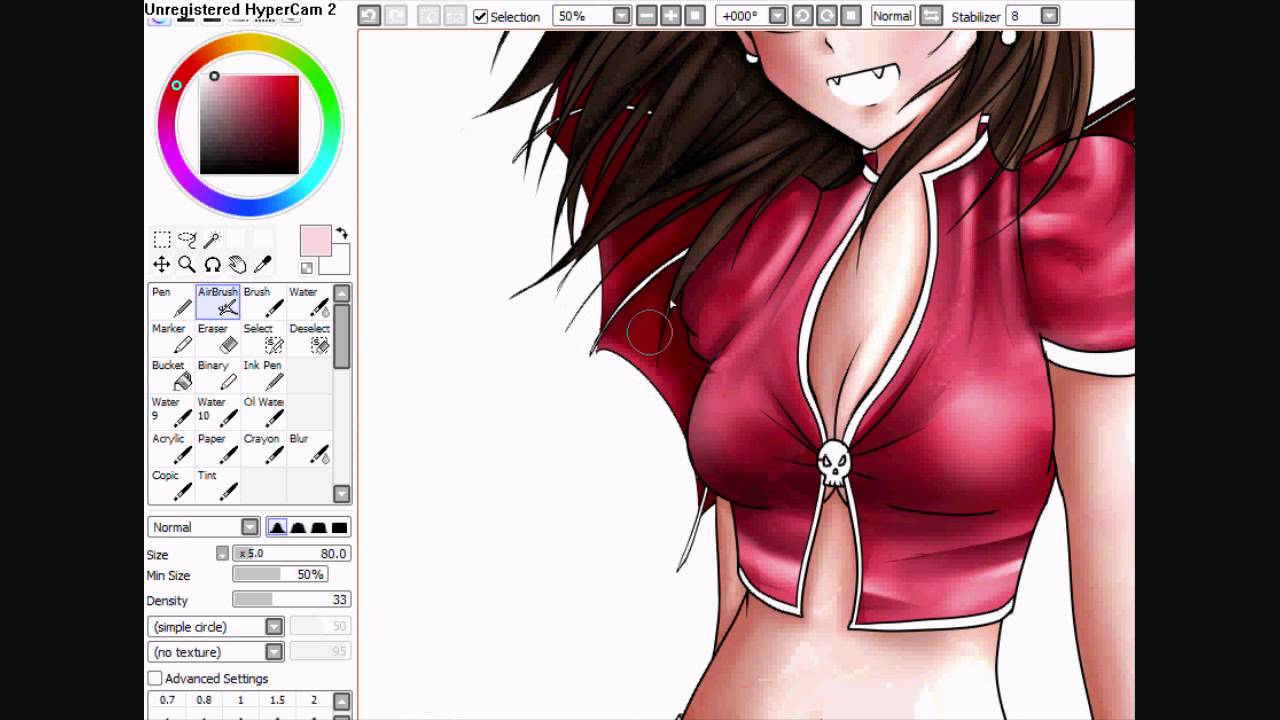Pick a shade in the color square
1280x720 pixels.
coord(249,124)
